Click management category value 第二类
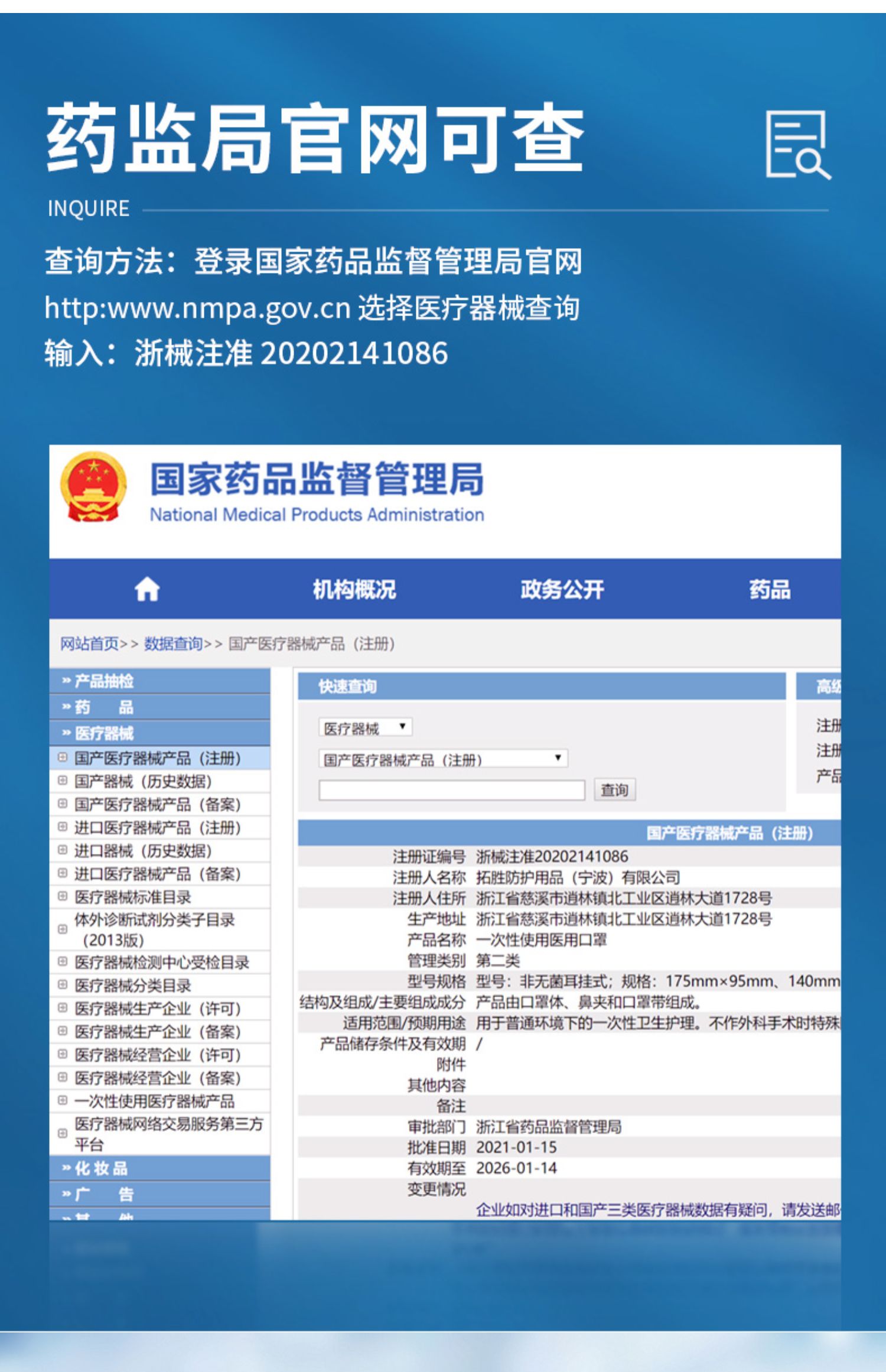The height and width of the screenshot is (1372, 886). pos(498,960)
